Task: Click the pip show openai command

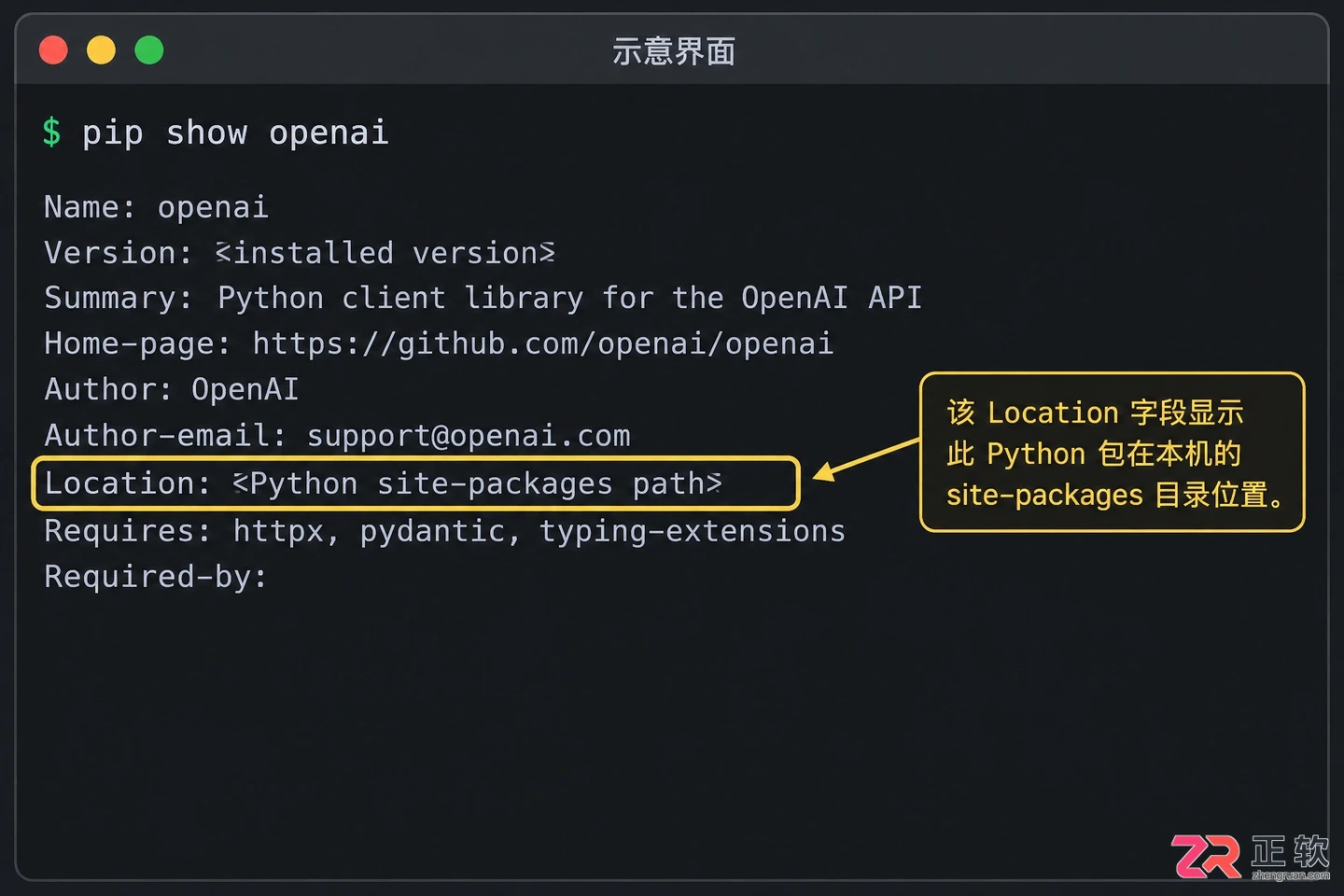Action: [x=235, y=133]
